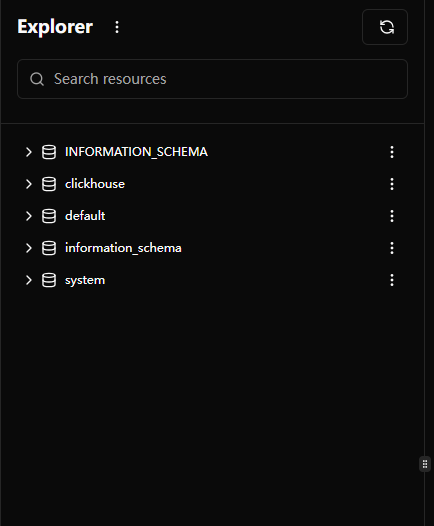This screenshot has width=434, height=526.
Task: Click the clickhouse database icon
Action: (49, 184)
